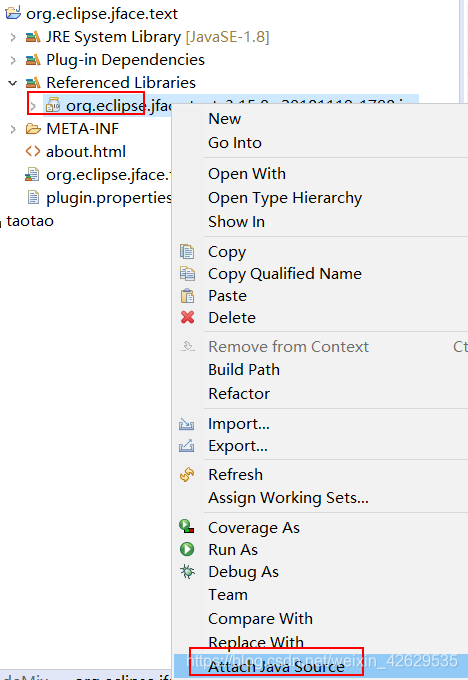Select the org.eclipse.jface.text project label
The height and width of the screenshot is (680, 468).
point(102,13)
